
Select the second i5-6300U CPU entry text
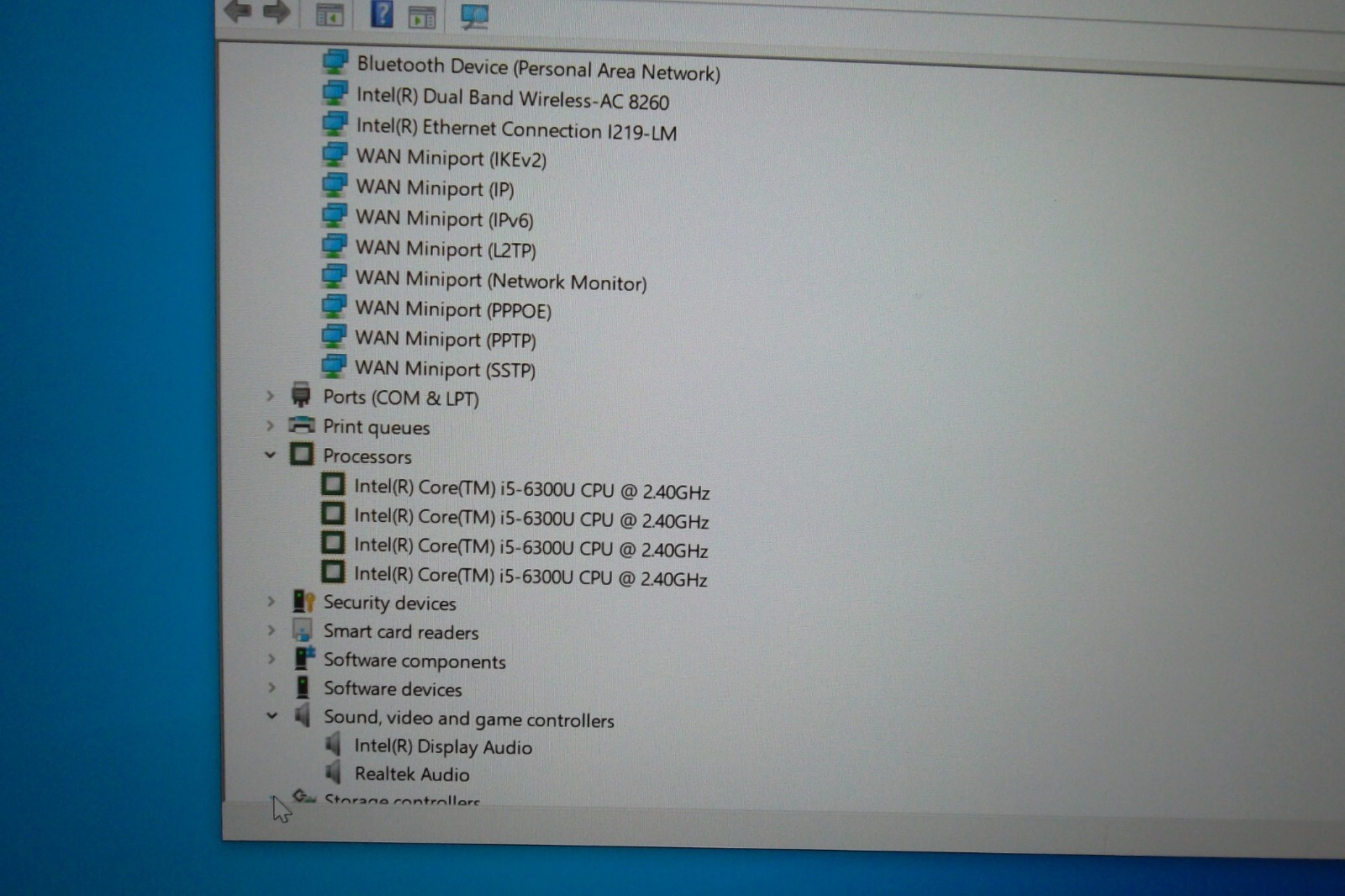coord(531,519)
